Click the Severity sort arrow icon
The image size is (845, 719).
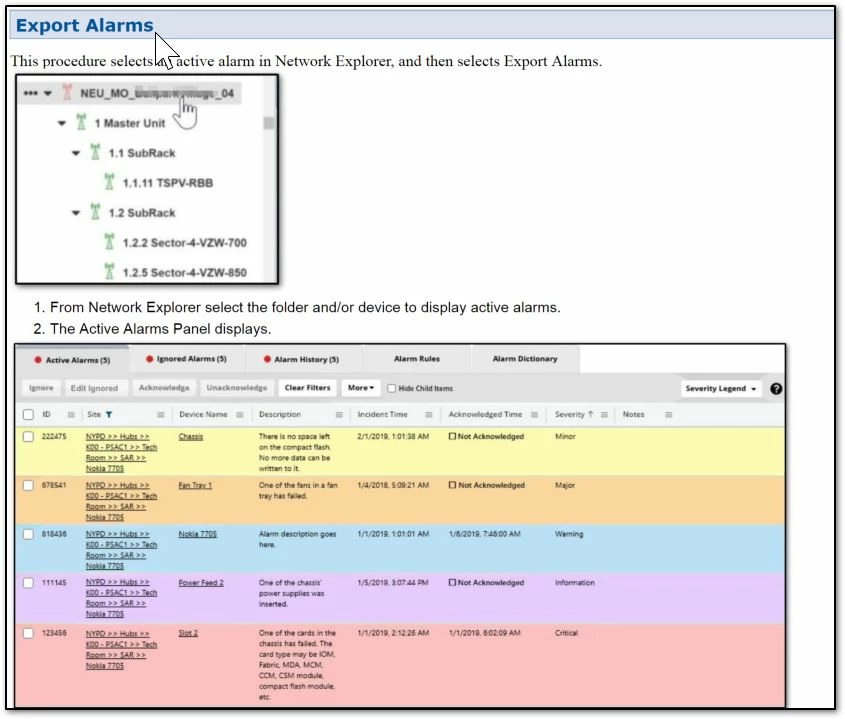coord(591,414)
